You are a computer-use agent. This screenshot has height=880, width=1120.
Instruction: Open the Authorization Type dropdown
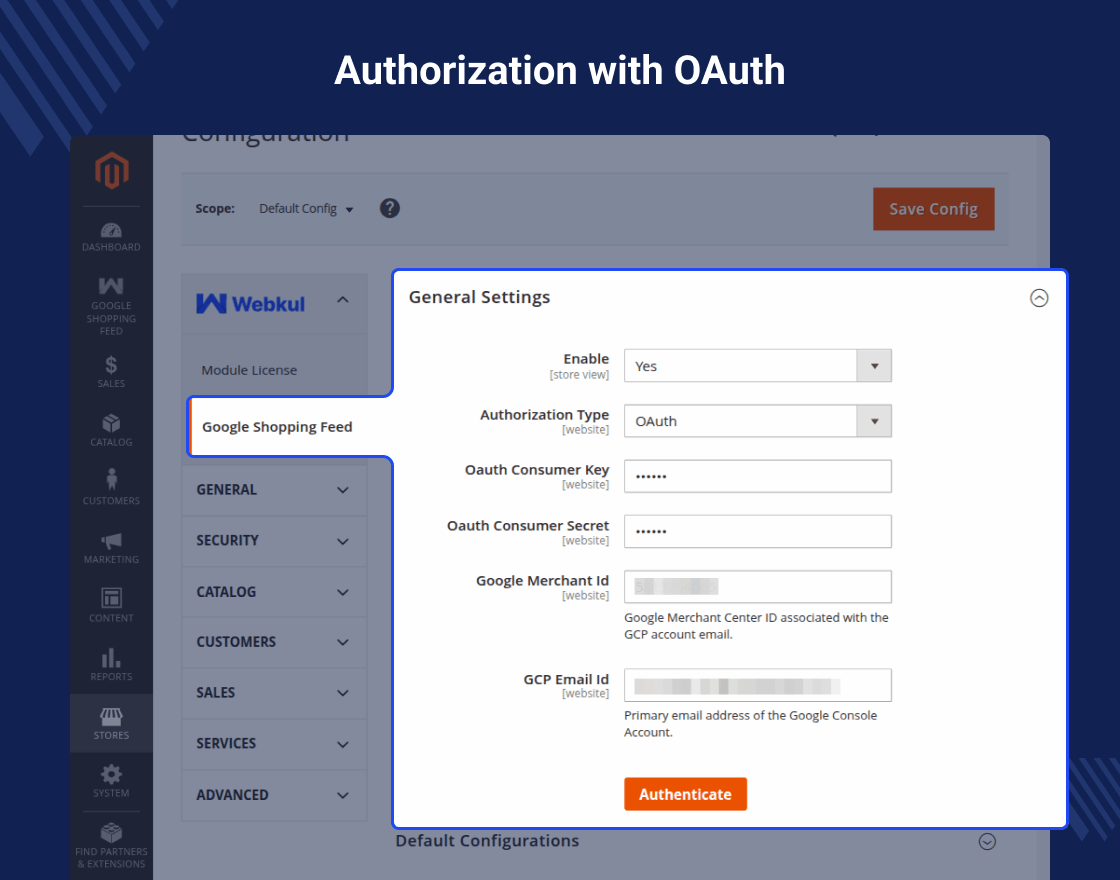click(x=757, y=421)
